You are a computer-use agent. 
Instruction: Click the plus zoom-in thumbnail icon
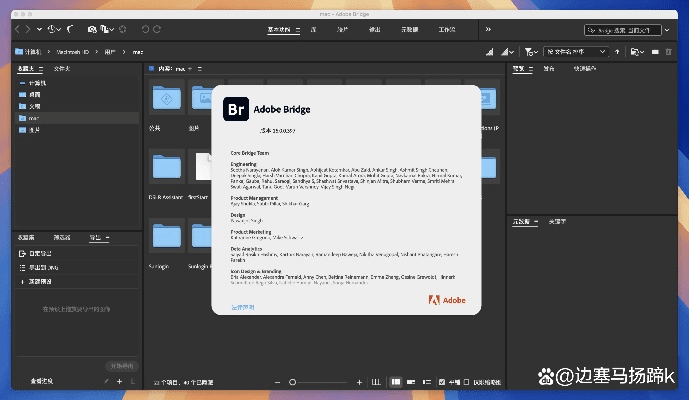[359, 382]
